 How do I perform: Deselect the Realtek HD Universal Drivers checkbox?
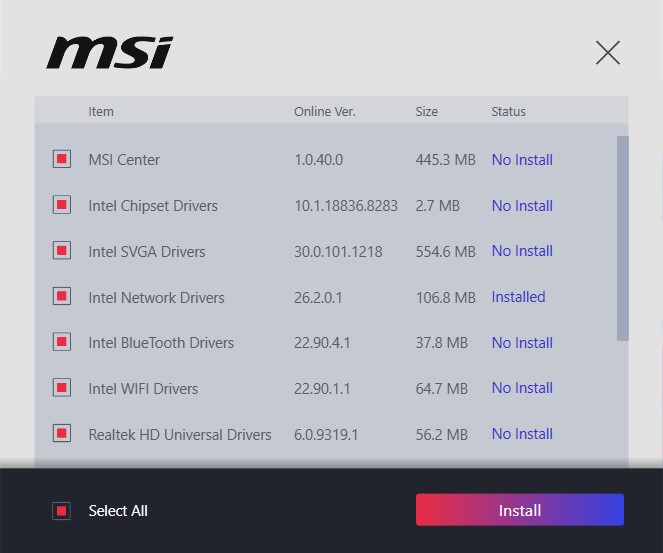point(62,434)
